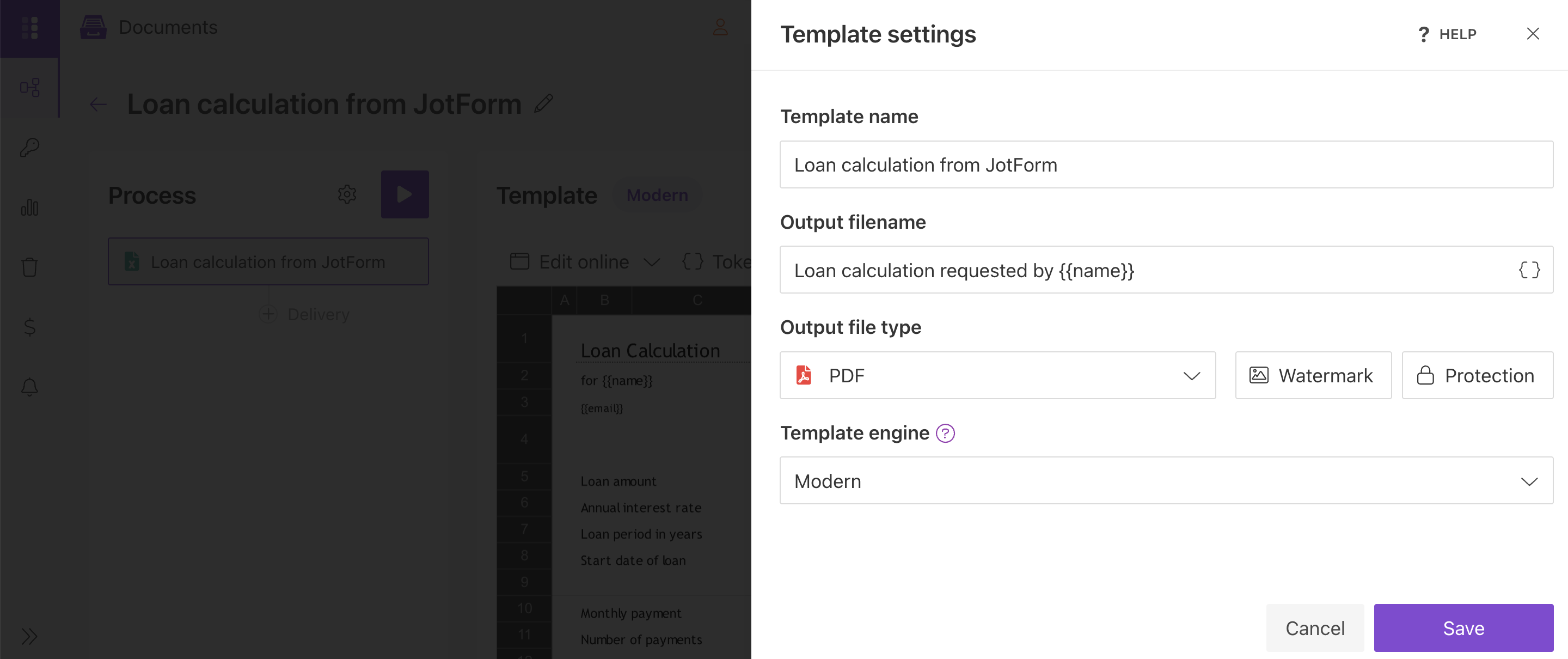Screen dimensions: 1568x659
Task: Click the Loan period in years cell
Action: pos(641,534)
